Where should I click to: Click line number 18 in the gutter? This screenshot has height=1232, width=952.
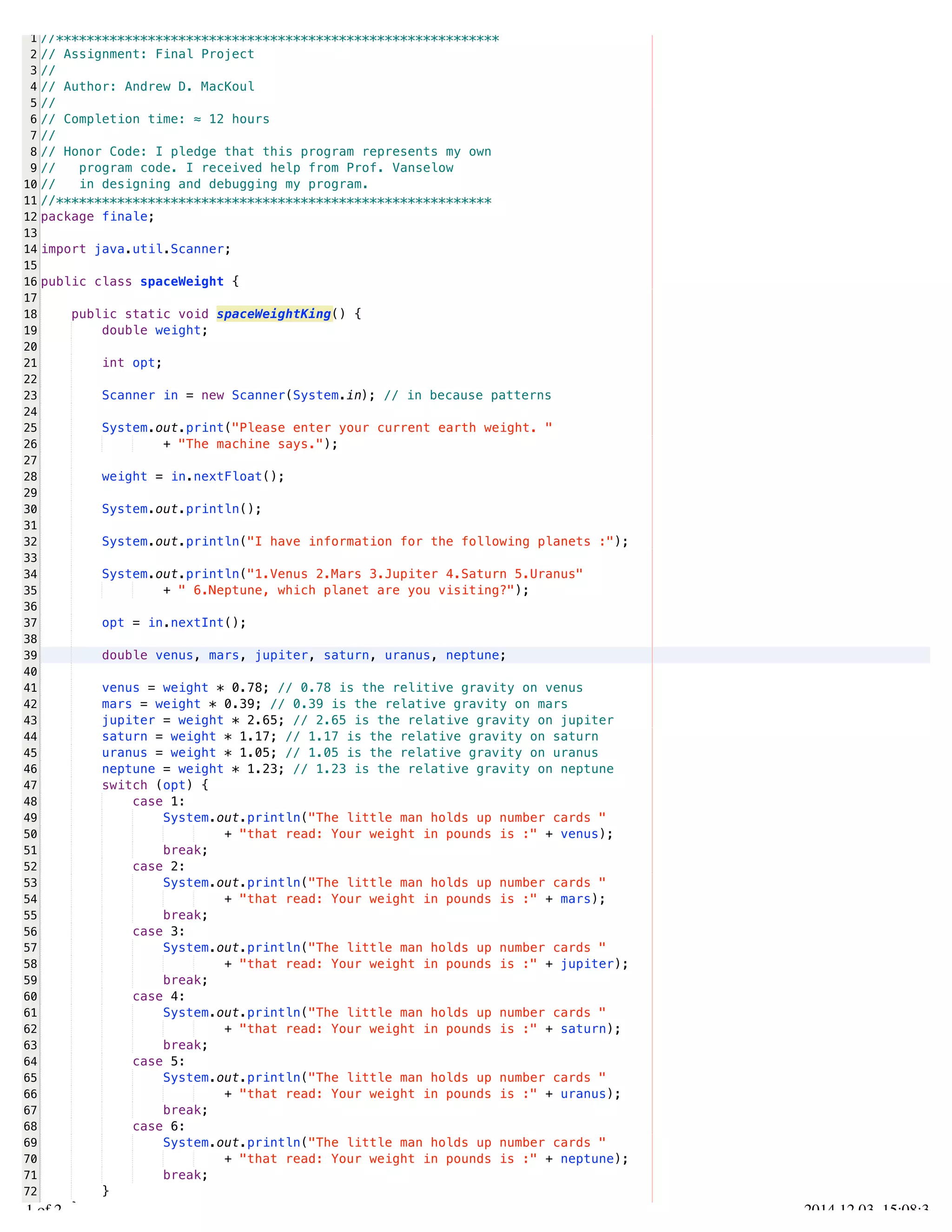tap(31, 314)
